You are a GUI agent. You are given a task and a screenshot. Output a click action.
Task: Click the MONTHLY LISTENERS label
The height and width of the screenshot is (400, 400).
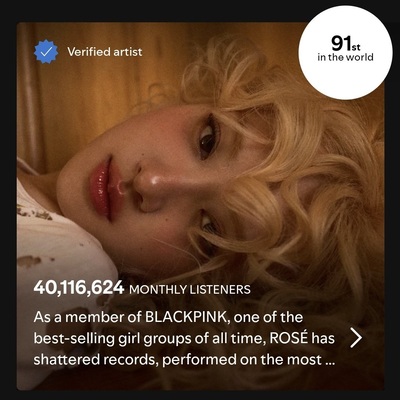click(190, 289)
